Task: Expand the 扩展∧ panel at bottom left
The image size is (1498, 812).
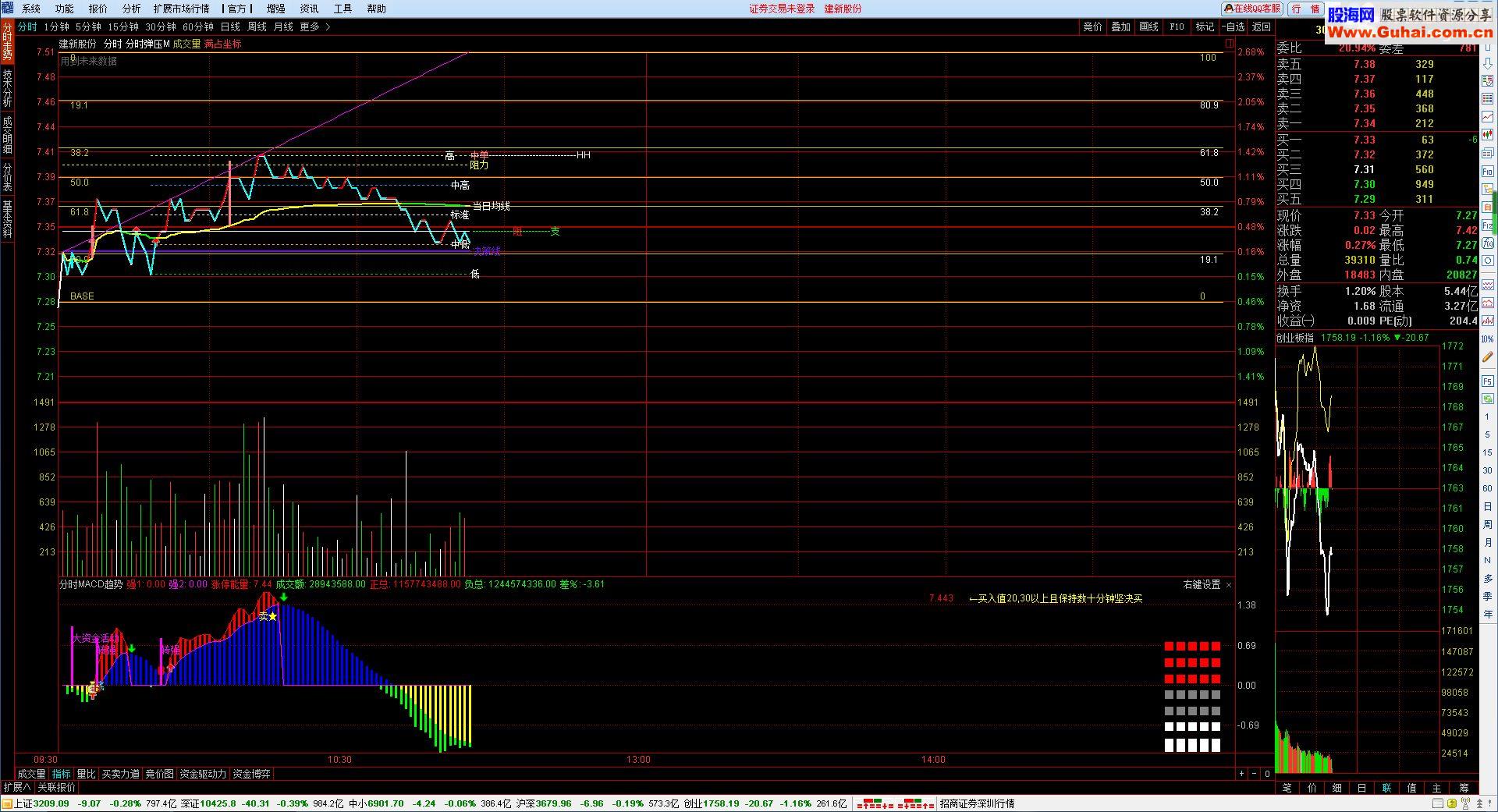Action: tap(16, 787)
